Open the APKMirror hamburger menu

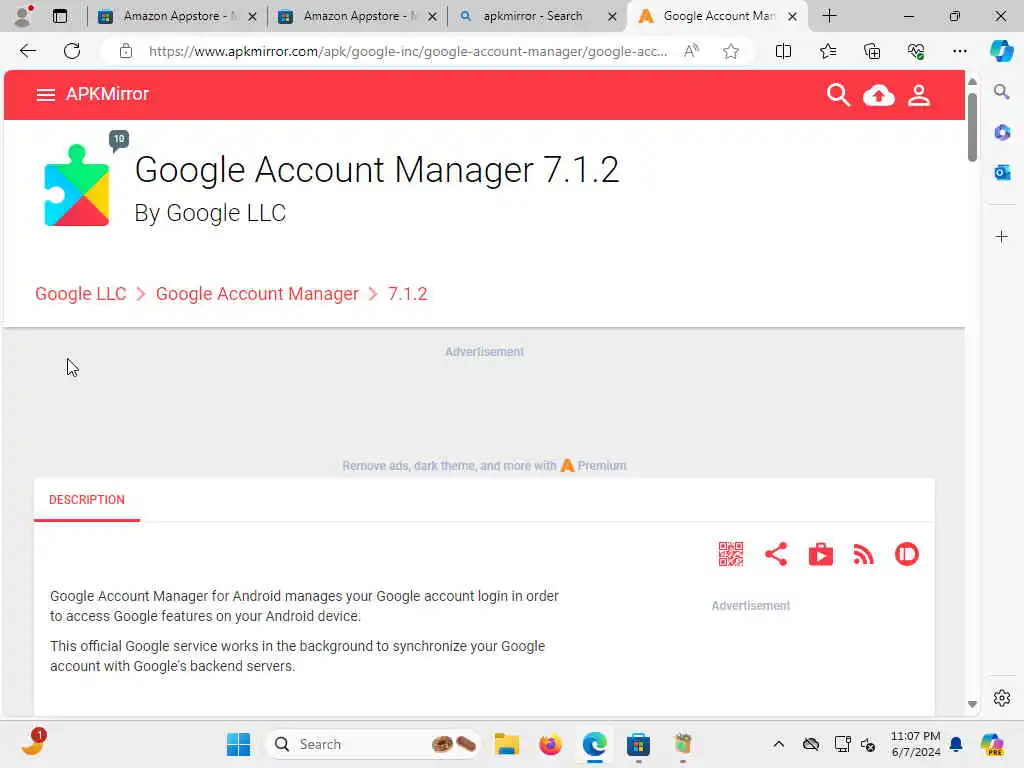pyautogui.click(x=45, y=95)
